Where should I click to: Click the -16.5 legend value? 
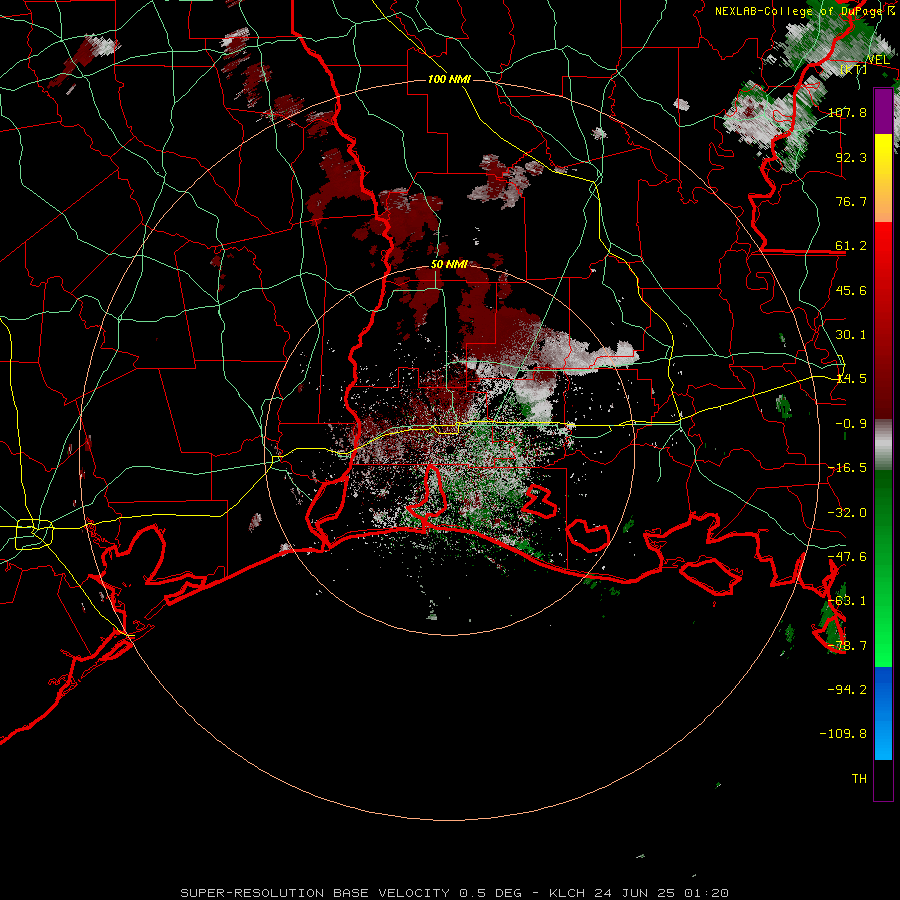[847, 468]
